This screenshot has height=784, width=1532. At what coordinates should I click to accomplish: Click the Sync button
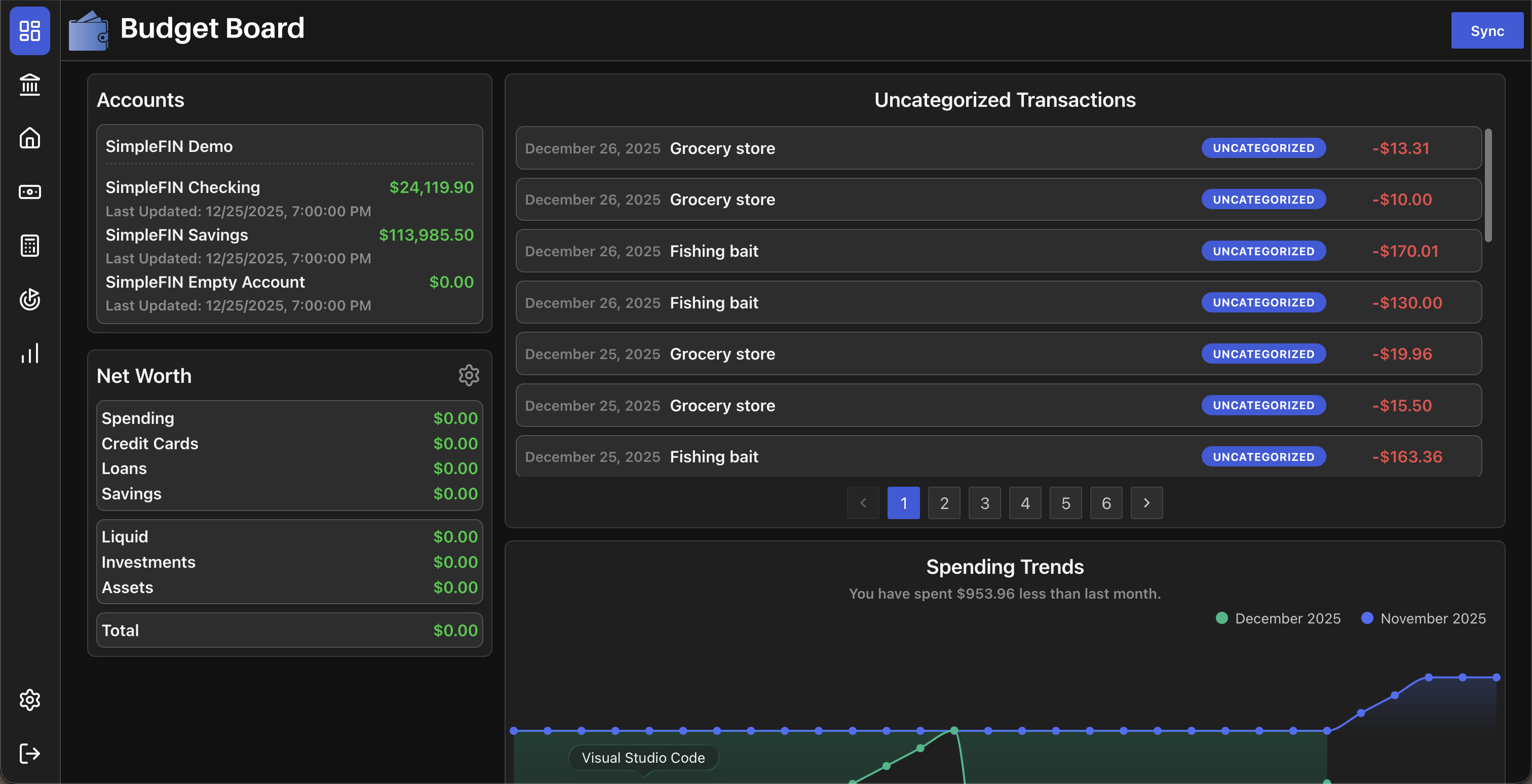pyautogui.click(x=1487, y=30)
